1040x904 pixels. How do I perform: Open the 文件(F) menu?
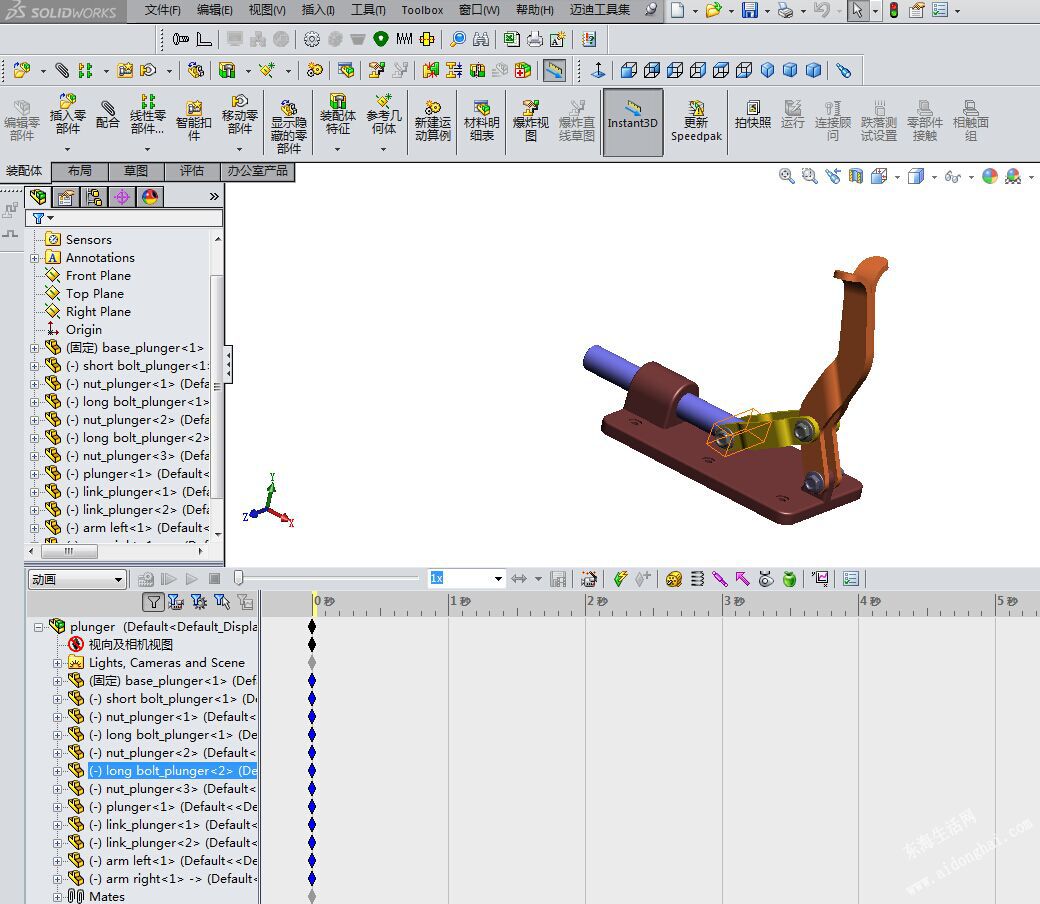point(162,10)
